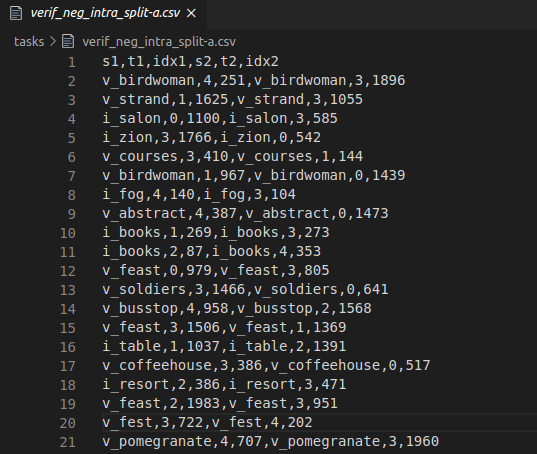Click the file icon in the editor tab
This screenshot has height=454, width=537.
[16, 13]
